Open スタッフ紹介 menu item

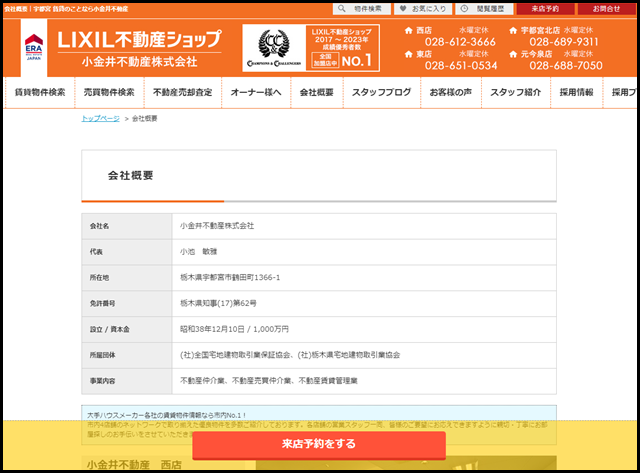coord(516,93)
